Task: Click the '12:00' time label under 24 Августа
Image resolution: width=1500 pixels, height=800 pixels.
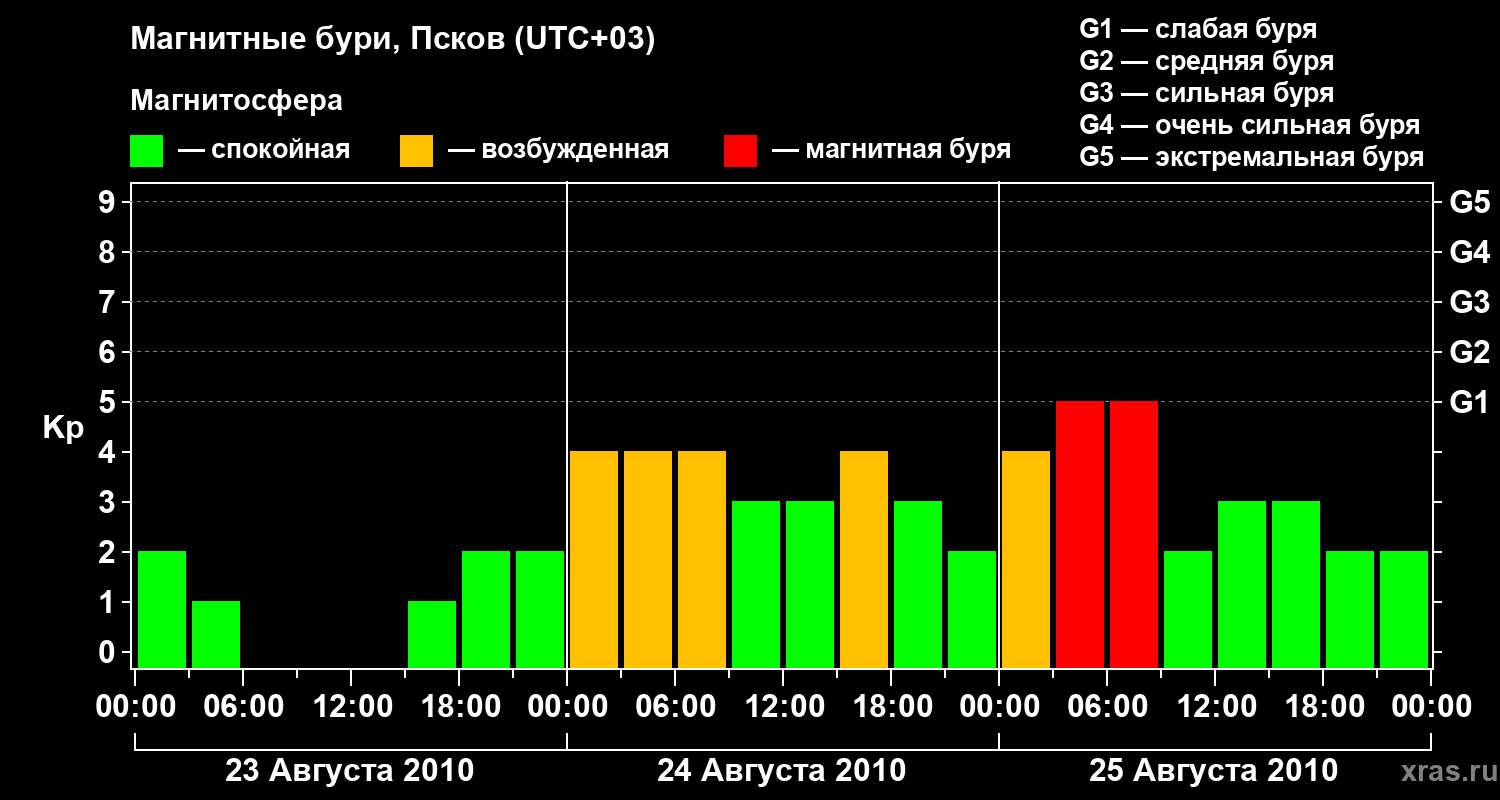Action: (x=783, y=706)
